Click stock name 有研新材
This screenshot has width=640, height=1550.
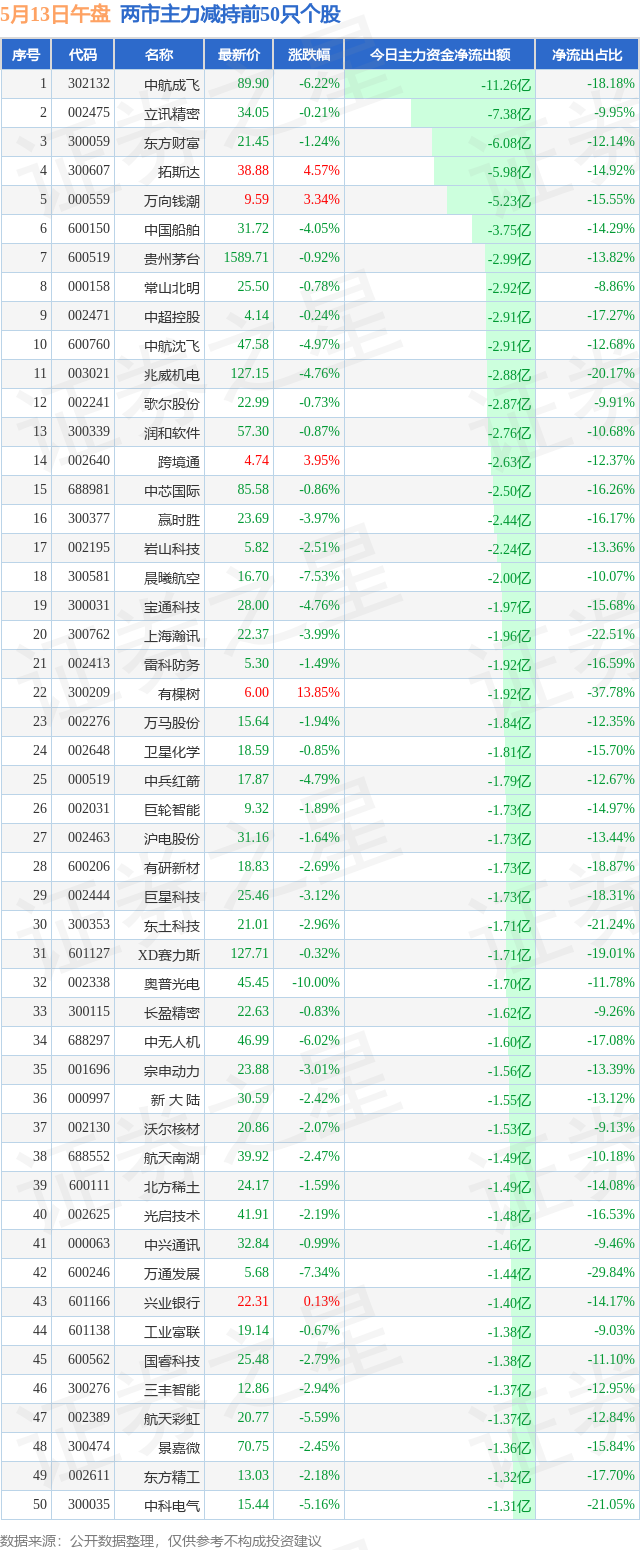172,867
